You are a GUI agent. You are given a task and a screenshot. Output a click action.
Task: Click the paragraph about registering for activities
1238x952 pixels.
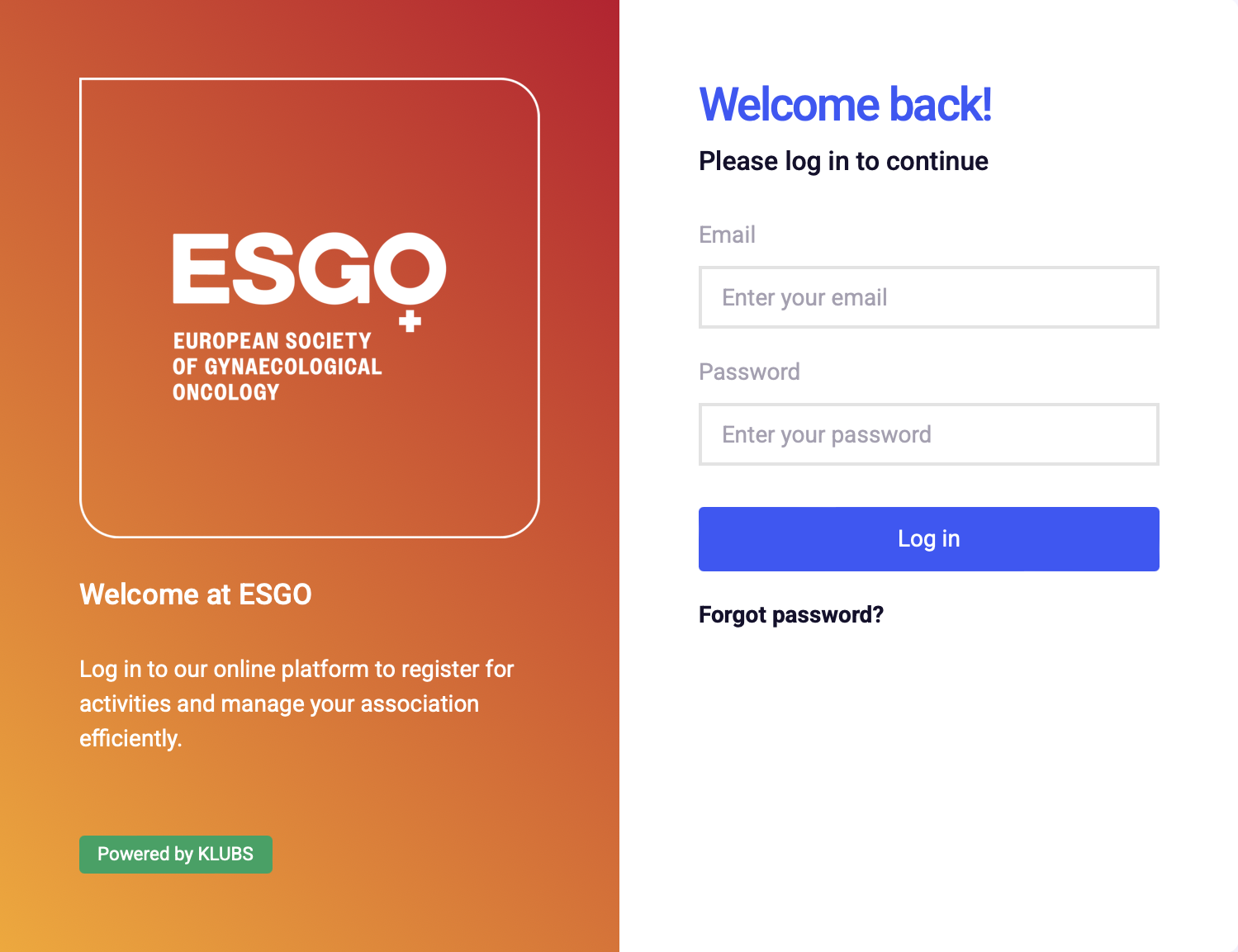(296, 703)
